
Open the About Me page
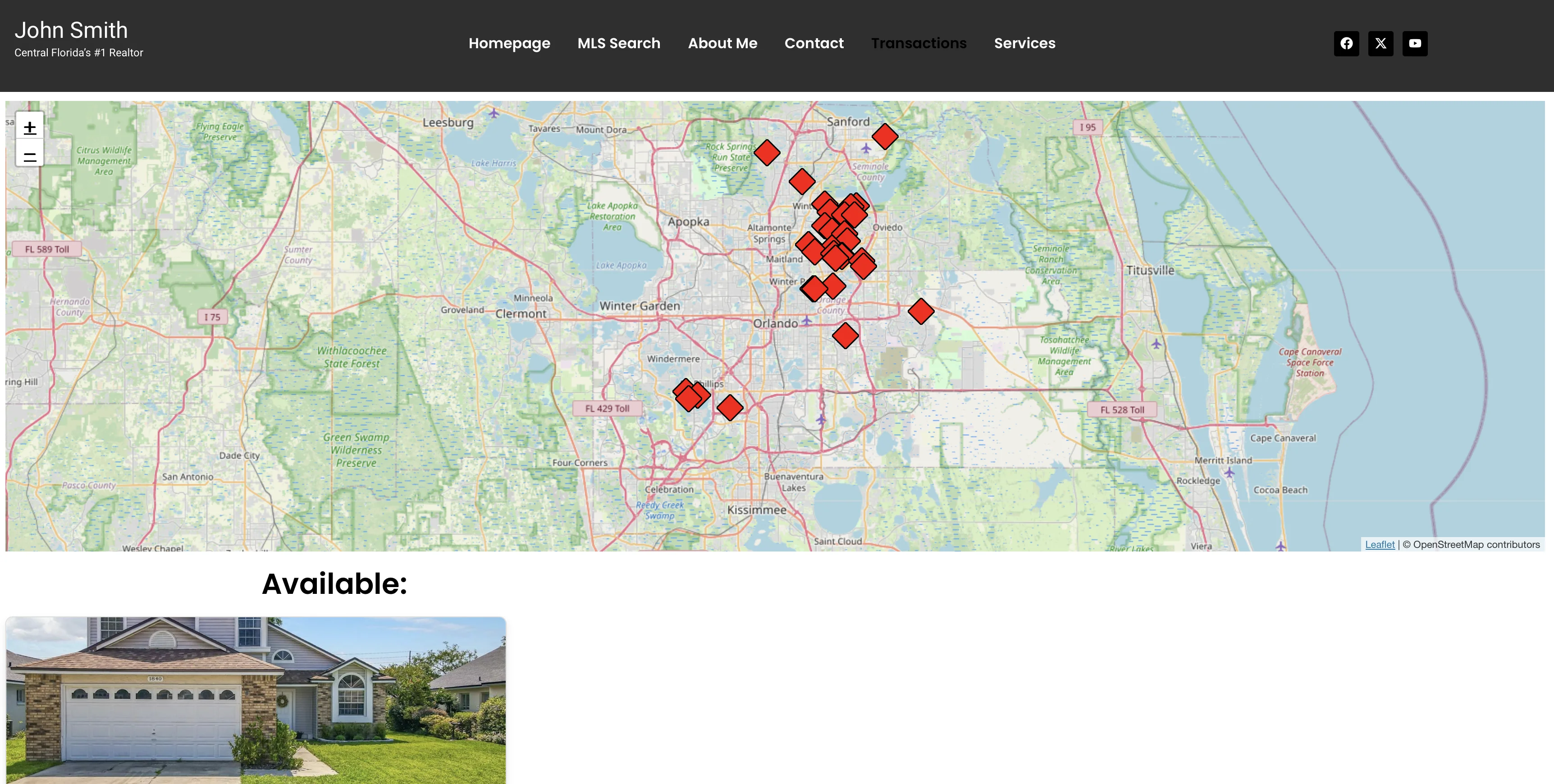[x=723, y=43]
